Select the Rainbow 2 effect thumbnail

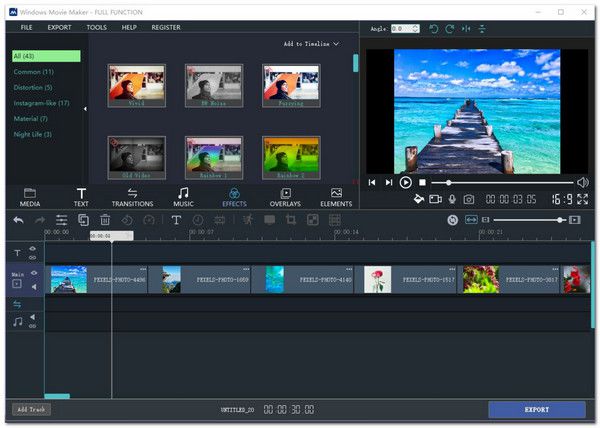[x=291, y=158]
